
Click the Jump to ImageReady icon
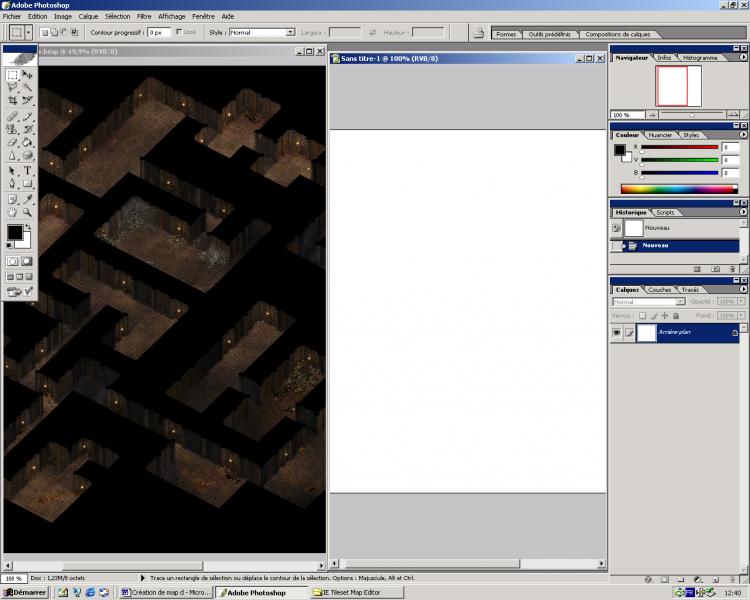pyautogui.click(x=20, y=291)
